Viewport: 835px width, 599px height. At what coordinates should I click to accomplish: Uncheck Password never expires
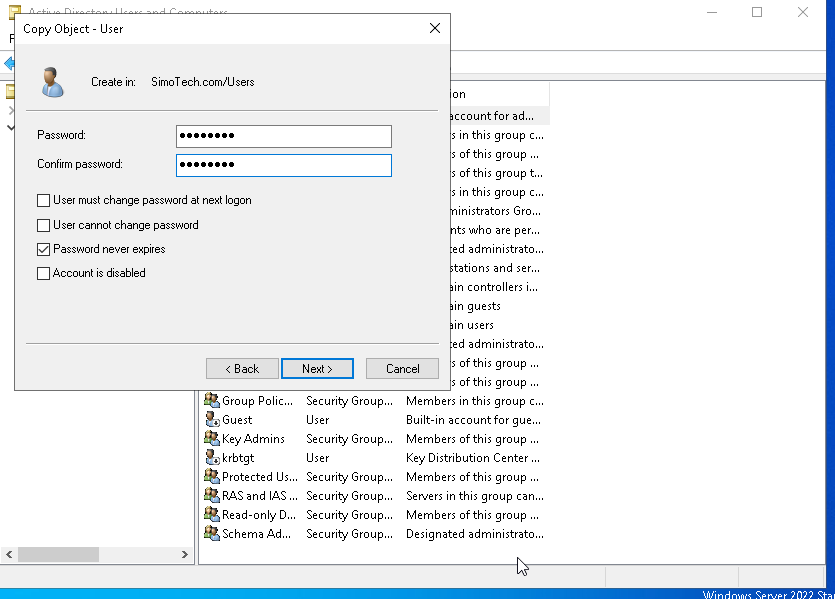click(43, 248)
